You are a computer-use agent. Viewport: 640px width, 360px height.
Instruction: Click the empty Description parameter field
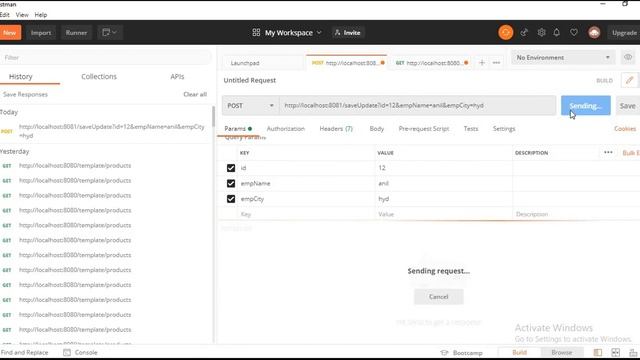click(576, 214)
